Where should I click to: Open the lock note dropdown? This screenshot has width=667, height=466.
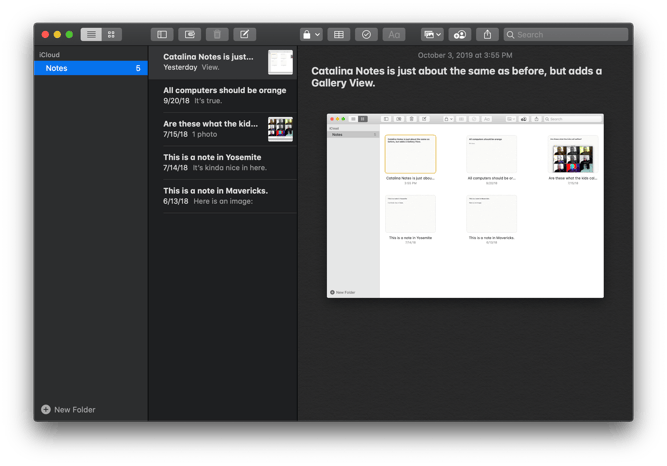311,34
